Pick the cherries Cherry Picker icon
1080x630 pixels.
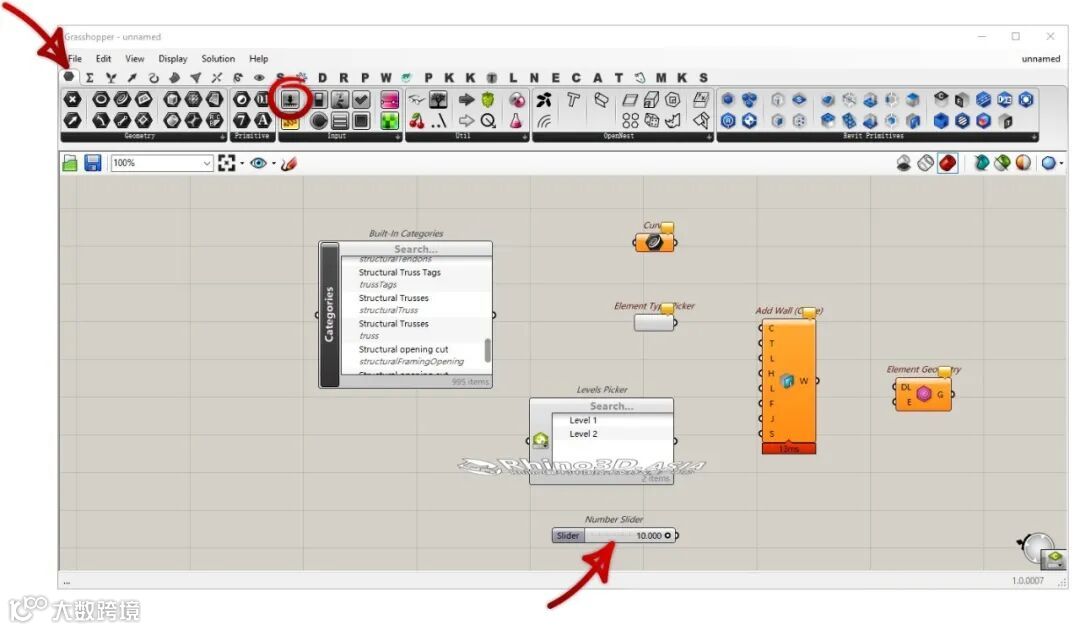pos(417,122)
